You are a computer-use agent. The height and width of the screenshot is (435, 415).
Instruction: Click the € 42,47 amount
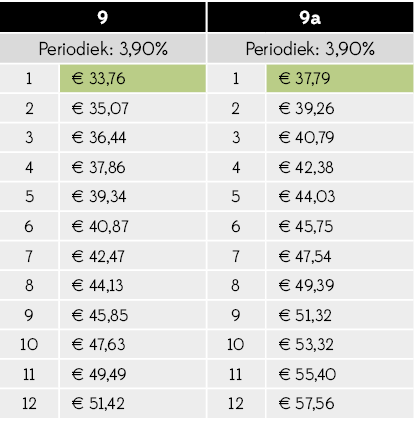(x=98, y=256)
